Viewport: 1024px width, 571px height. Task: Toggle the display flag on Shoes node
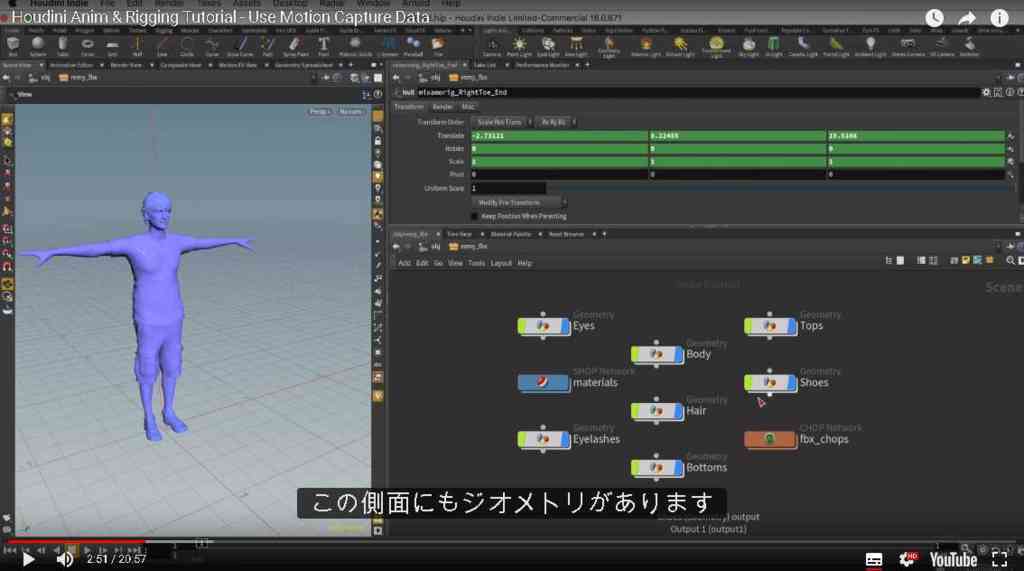(792, 382)
